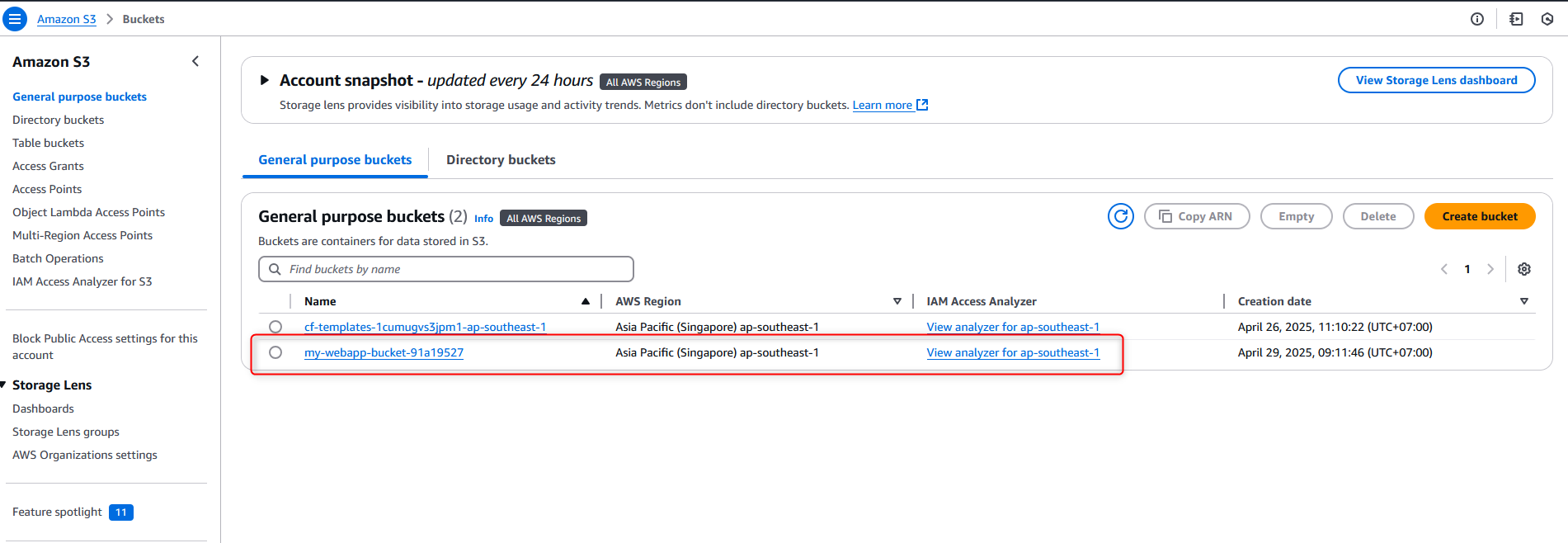Go to next page of buckets
The image size is (1568, 543).
[1490, 269]
